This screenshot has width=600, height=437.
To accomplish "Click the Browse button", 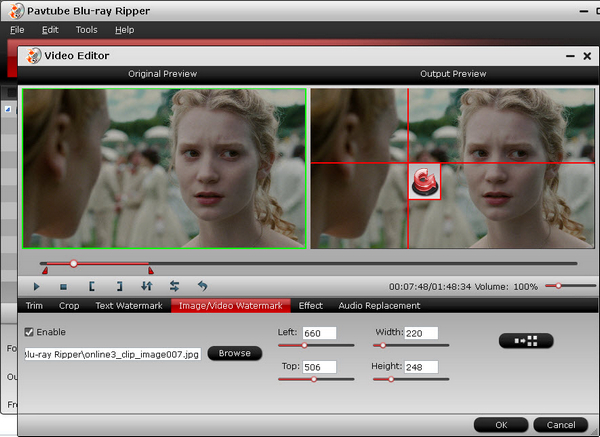I will (x=235, y=353).
